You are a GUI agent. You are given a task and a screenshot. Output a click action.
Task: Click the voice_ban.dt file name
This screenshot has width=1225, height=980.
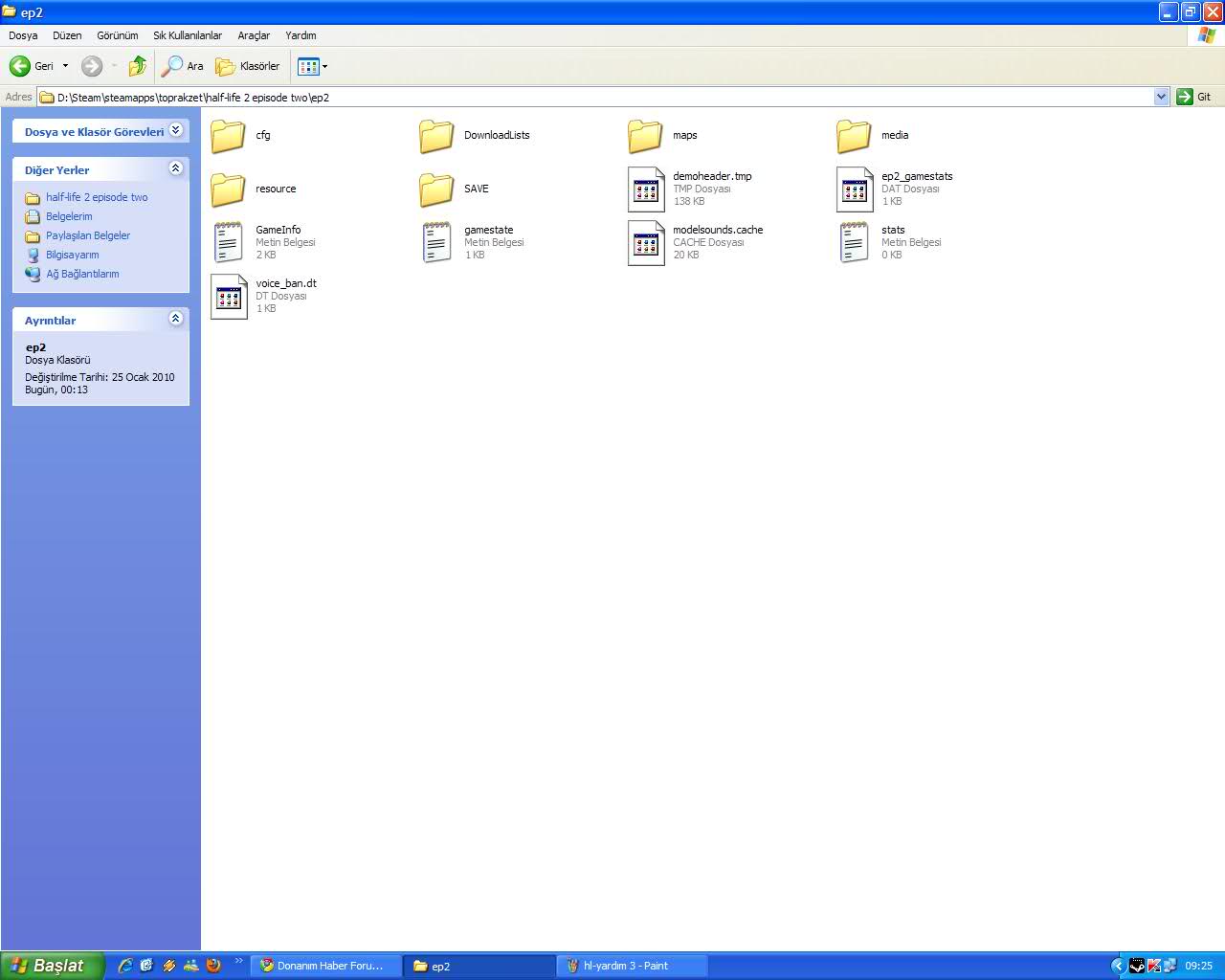(286, 283)
